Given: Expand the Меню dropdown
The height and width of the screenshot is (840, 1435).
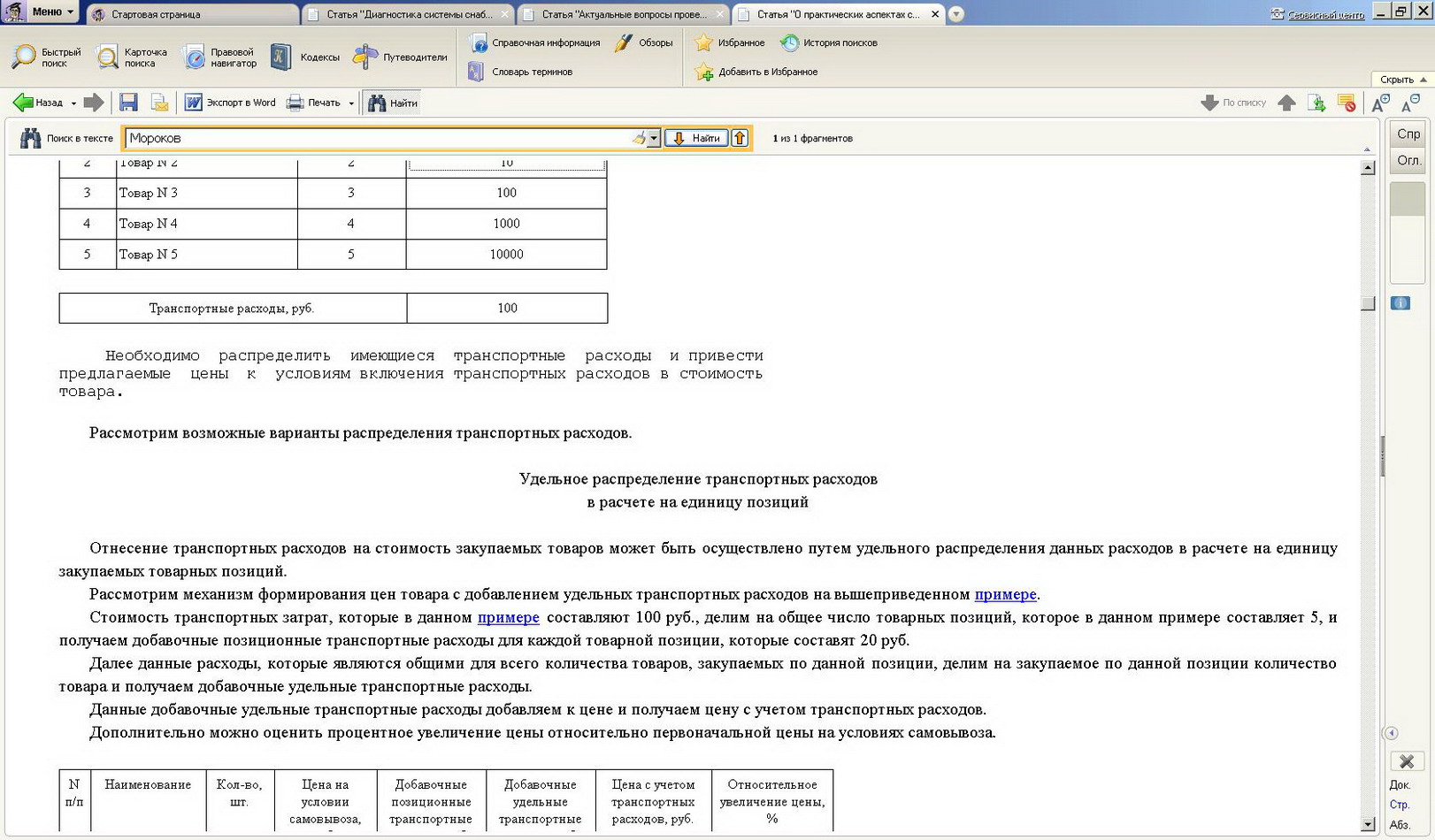Looking at the screenshot, I should click(x=51, y=11).
